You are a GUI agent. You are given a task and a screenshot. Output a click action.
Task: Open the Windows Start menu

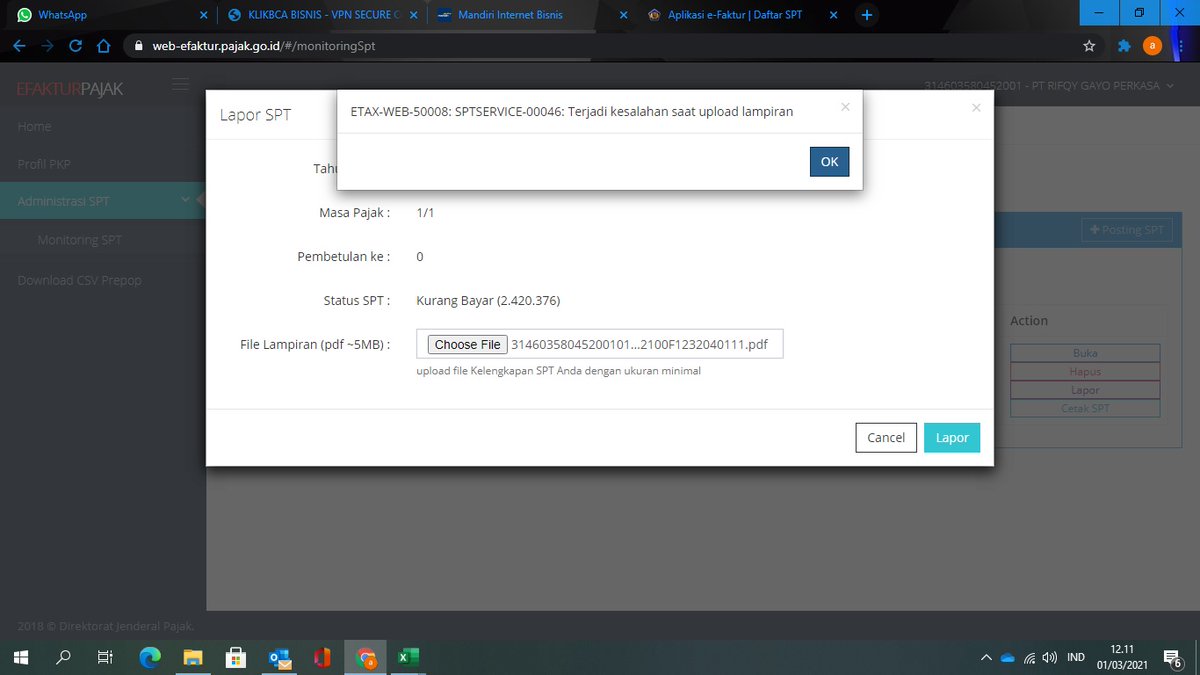(22, 657)
